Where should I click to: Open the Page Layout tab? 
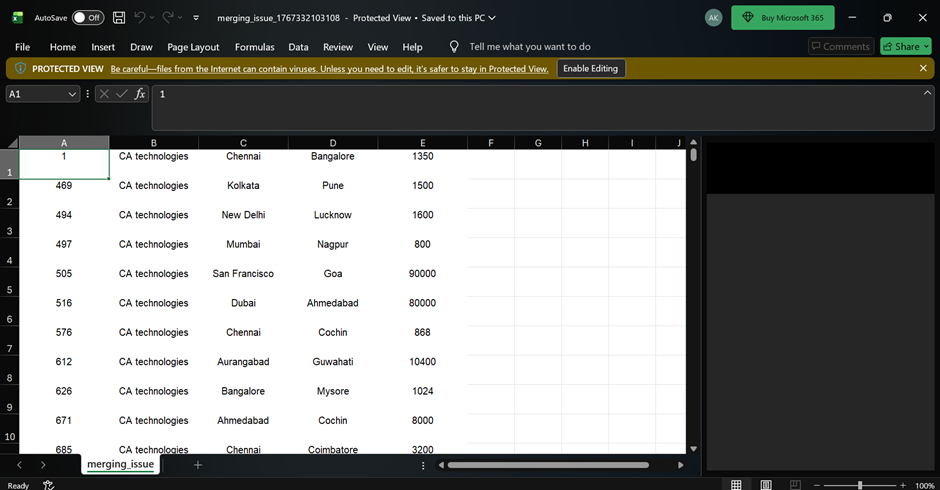[x=193, y=47]
